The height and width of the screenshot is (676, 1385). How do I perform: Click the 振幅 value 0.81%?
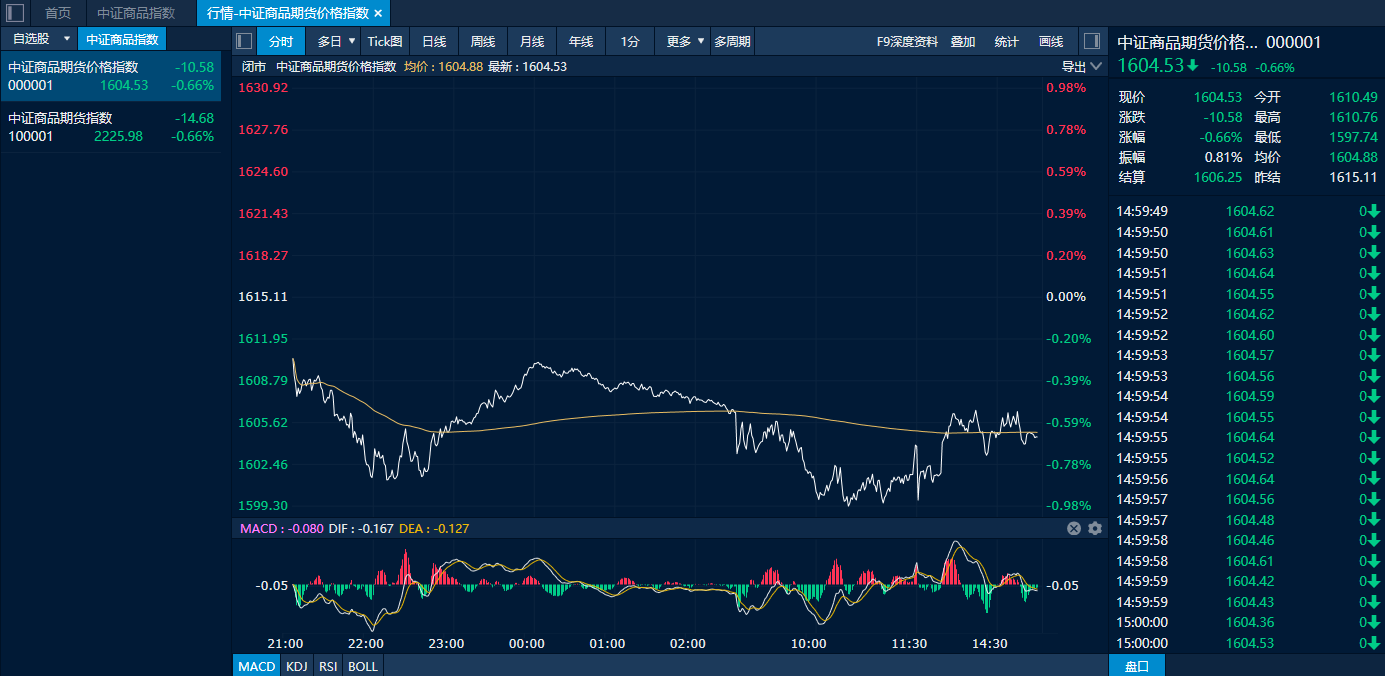pos(1224,157)
